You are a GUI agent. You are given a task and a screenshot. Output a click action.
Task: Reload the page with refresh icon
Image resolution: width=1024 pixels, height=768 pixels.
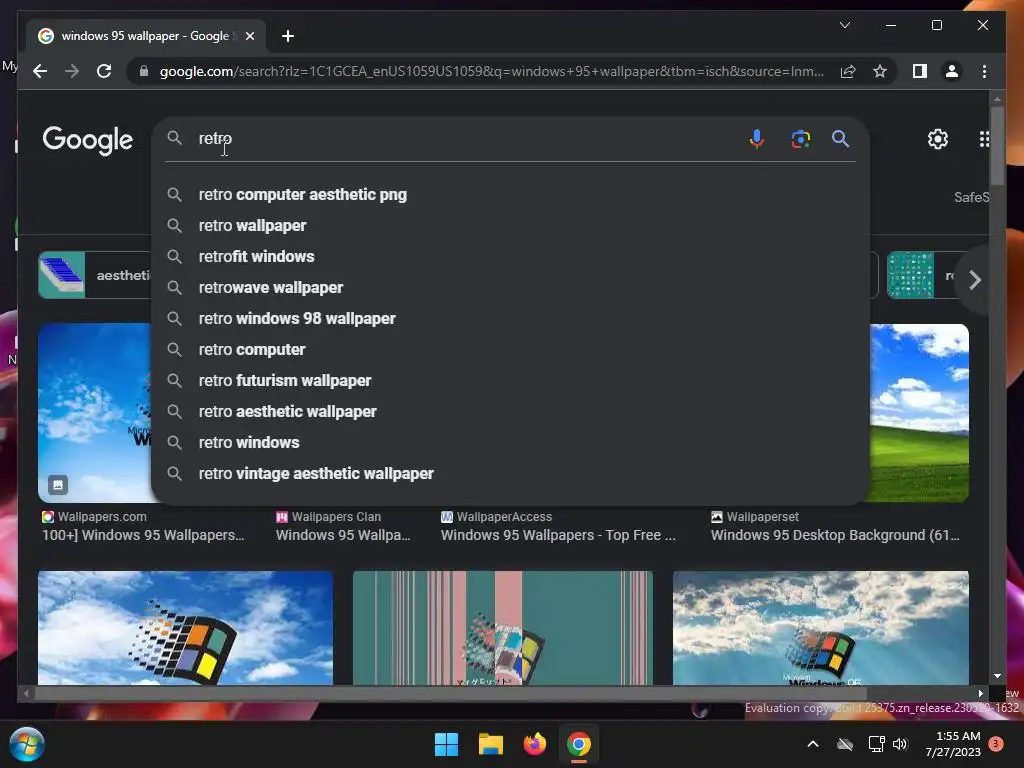point(104,71)
